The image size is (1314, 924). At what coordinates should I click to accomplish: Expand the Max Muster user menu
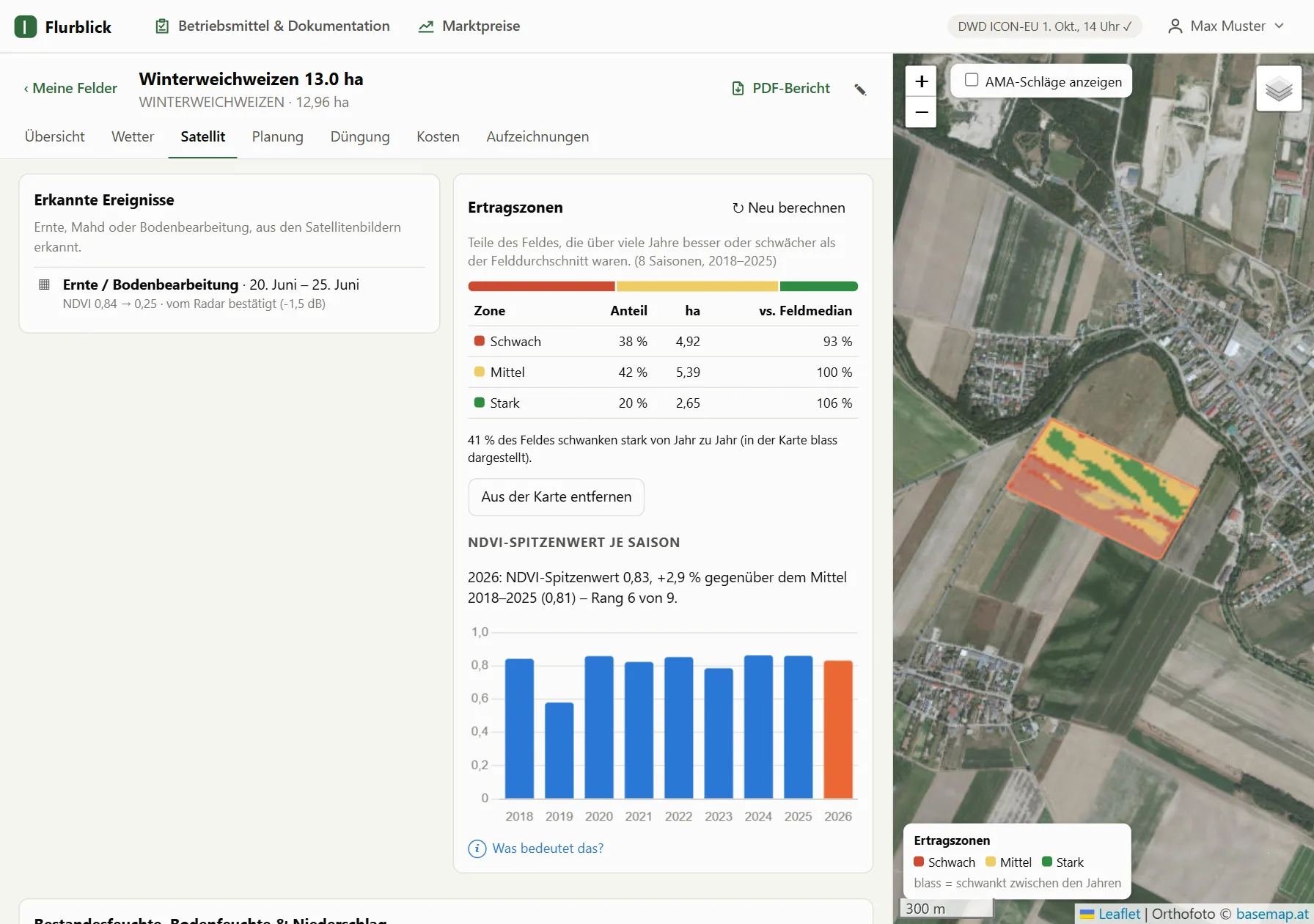1225,26
